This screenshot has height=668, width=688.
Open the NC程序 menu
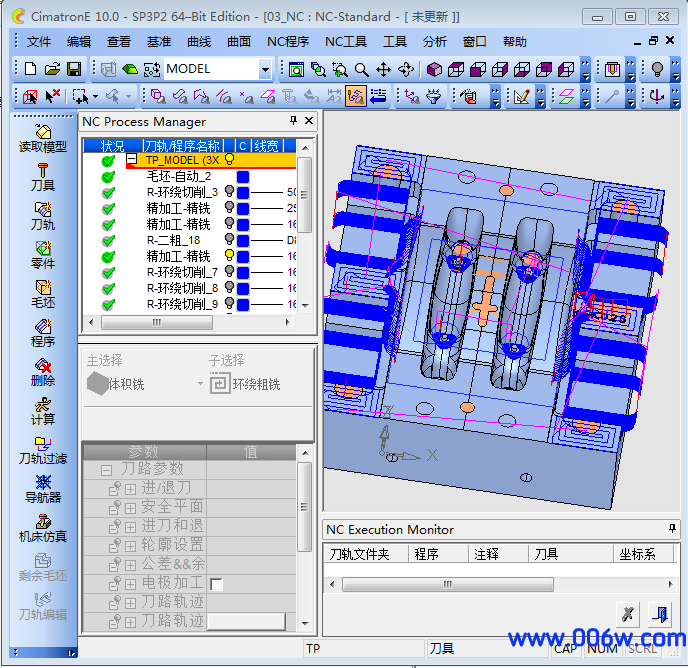coord(288,42)
